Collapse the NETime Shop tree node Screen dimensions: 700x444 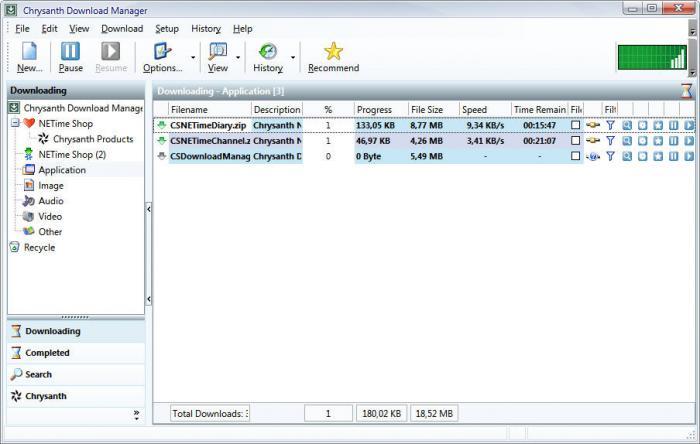coord(15,123)
